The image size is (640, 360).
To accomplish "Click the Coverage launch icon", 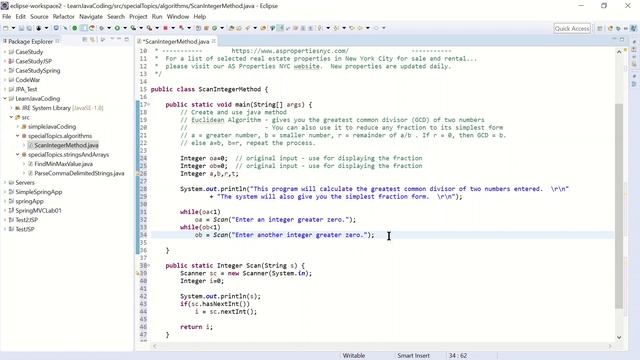I will pyautogui.click(x=133, y=28).
